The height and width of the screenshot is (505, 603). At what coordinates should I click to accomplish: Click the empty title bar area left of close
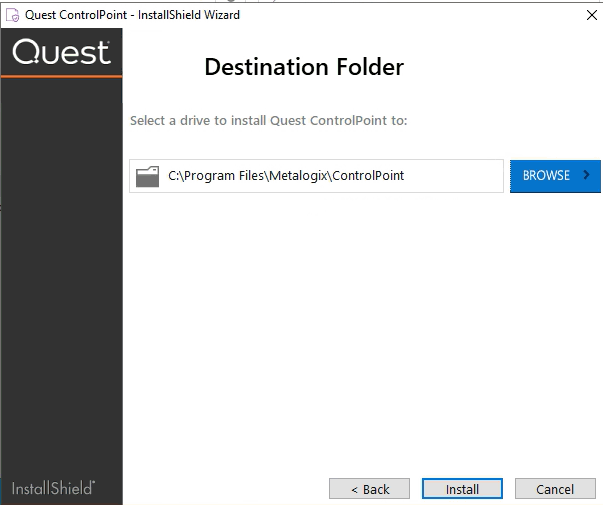coord(420,15)
